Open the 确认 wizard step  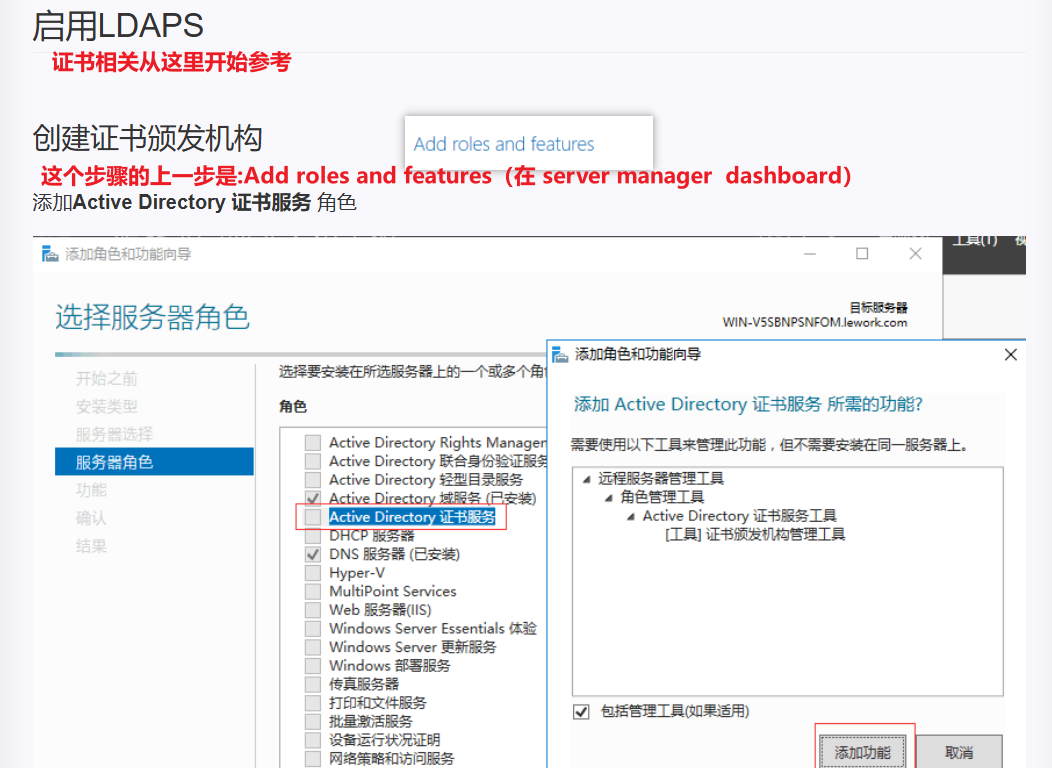pyautogui.click(x=91, y=518)
